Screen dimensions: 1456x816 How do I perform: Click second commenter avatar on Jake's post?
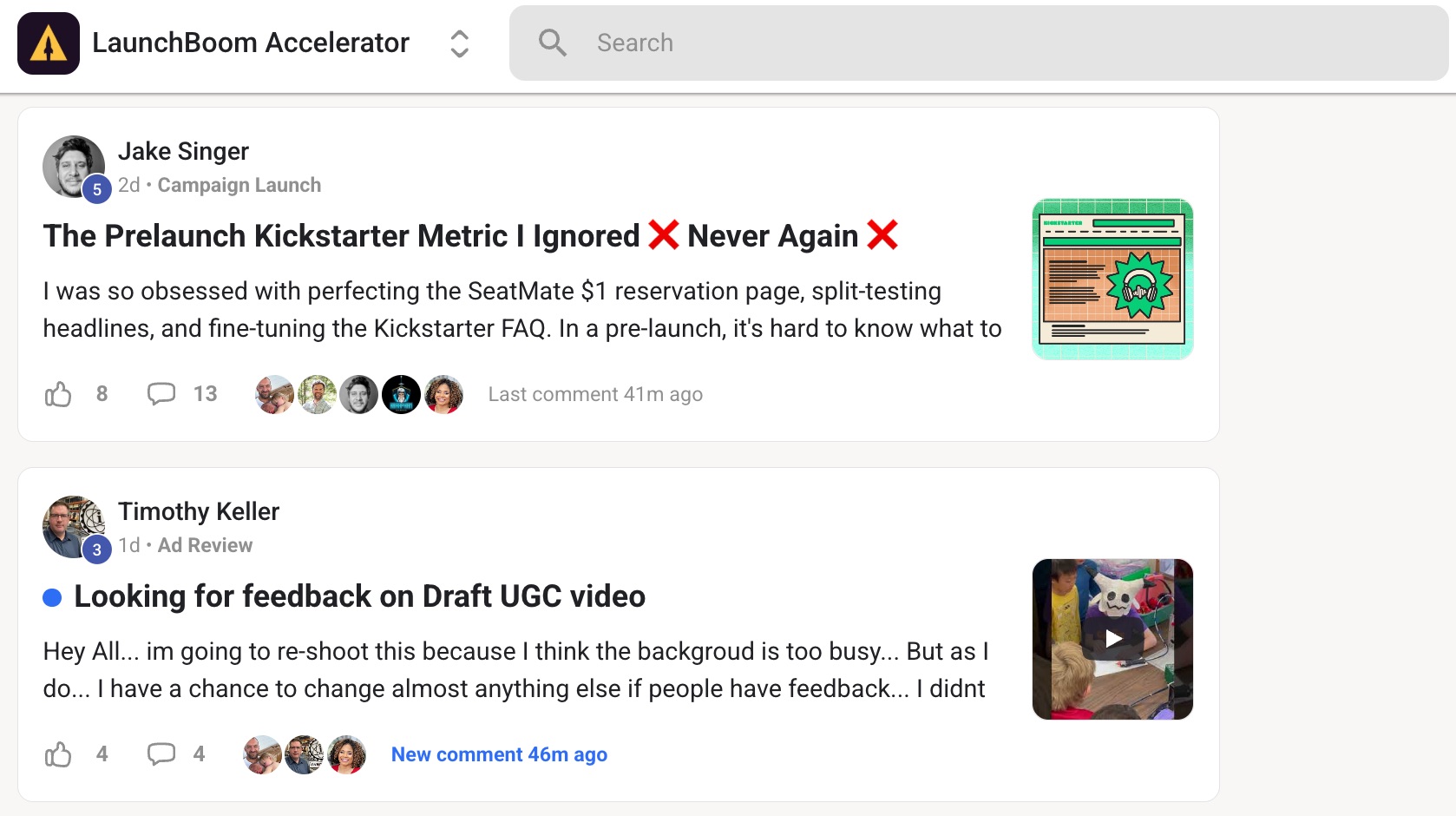click(317, 394)
